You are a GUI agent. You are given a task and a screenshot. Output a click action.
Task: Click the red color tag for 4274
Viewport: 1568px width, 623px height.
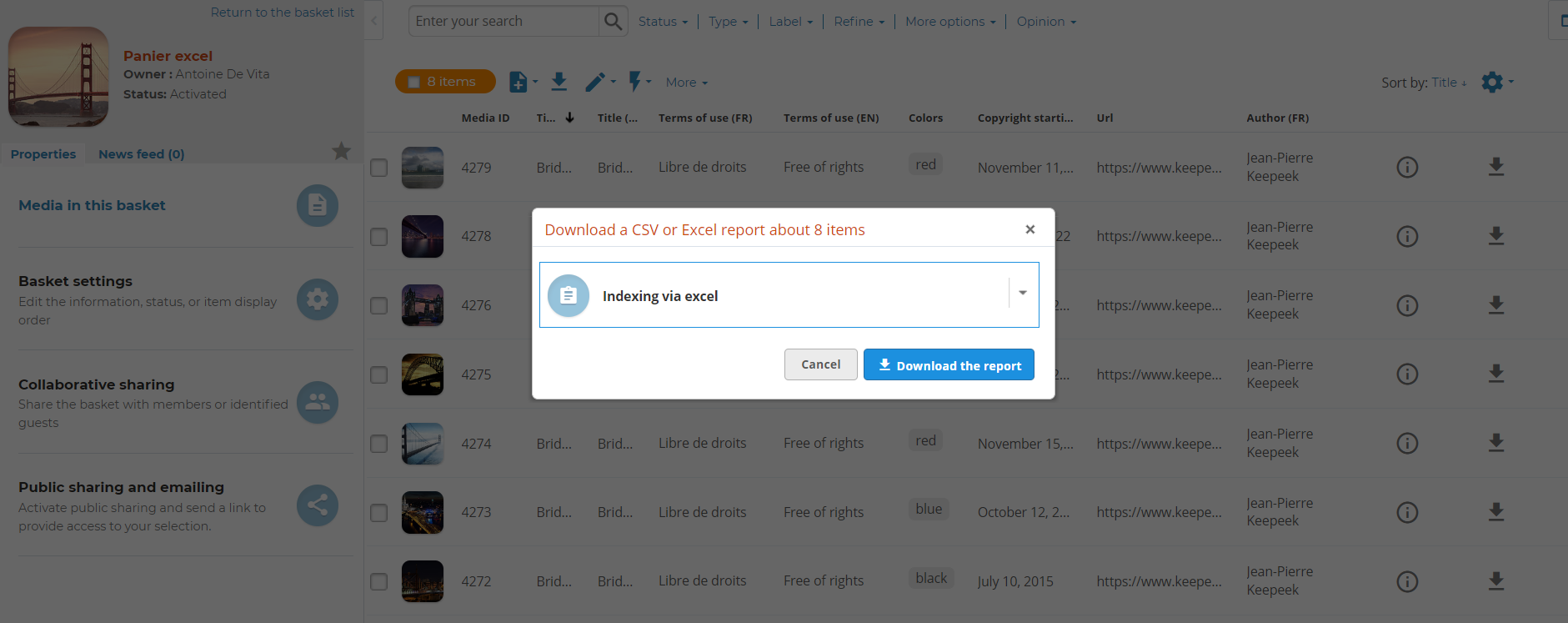click(925, 441)
